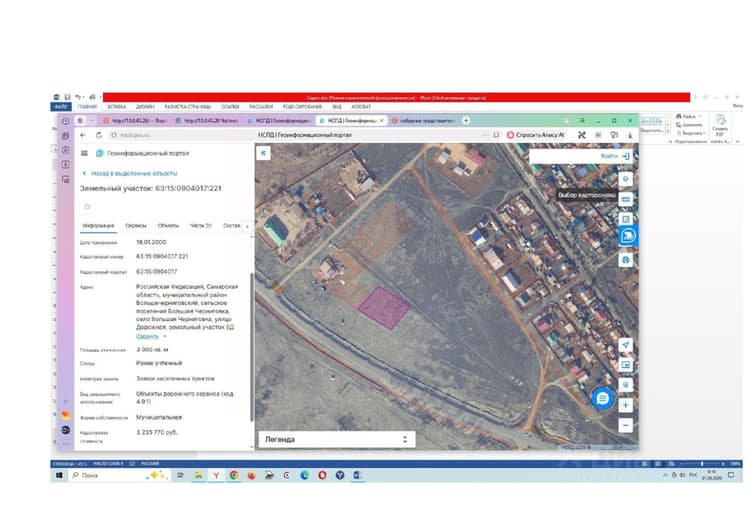
Task: Click Word Найти button in ribbon
Action: coord(686,116)
